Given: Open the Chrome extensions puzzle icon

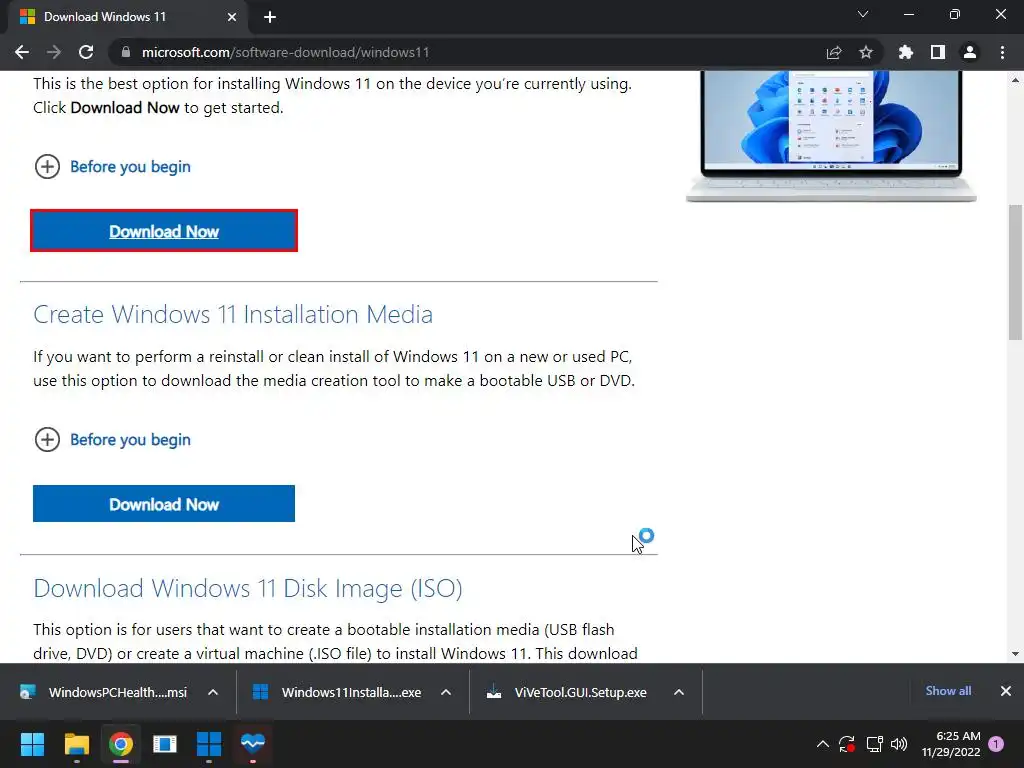Looking at the screenshot, I should click(906, 52).
